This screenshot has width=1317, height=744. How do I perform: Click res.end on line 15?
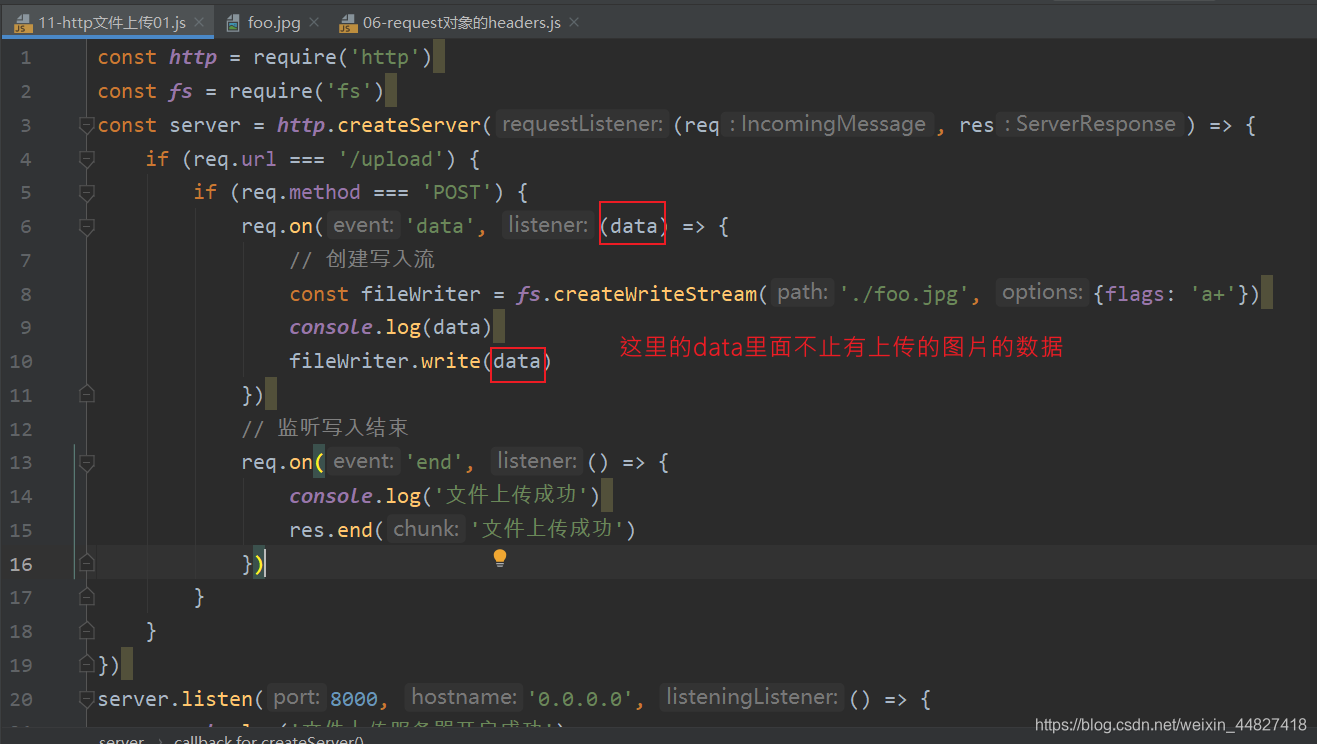(x=332, y=529)
